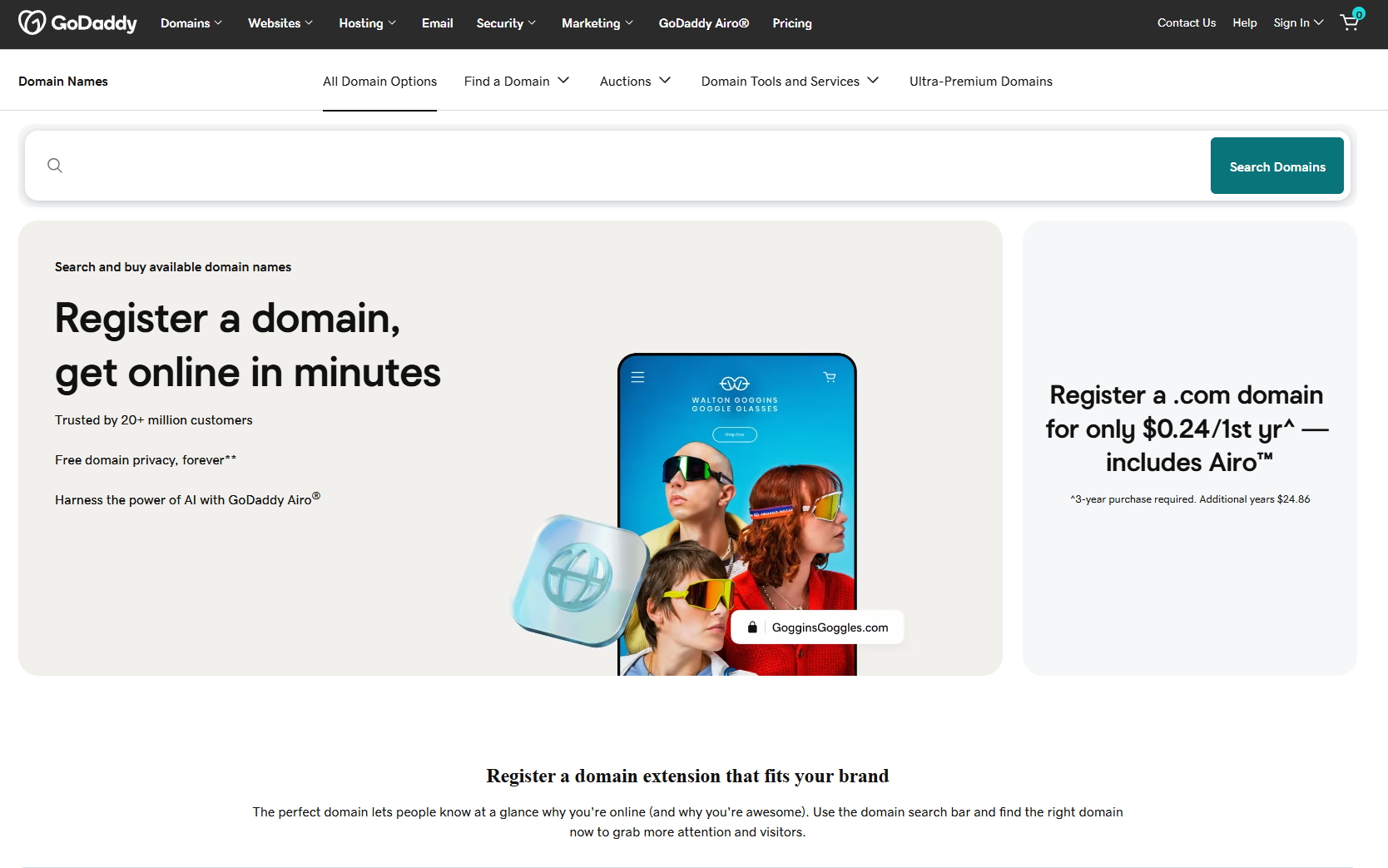
Task: Click the lock icon beside GogginsGoggles.com
Action: [751, 627]
